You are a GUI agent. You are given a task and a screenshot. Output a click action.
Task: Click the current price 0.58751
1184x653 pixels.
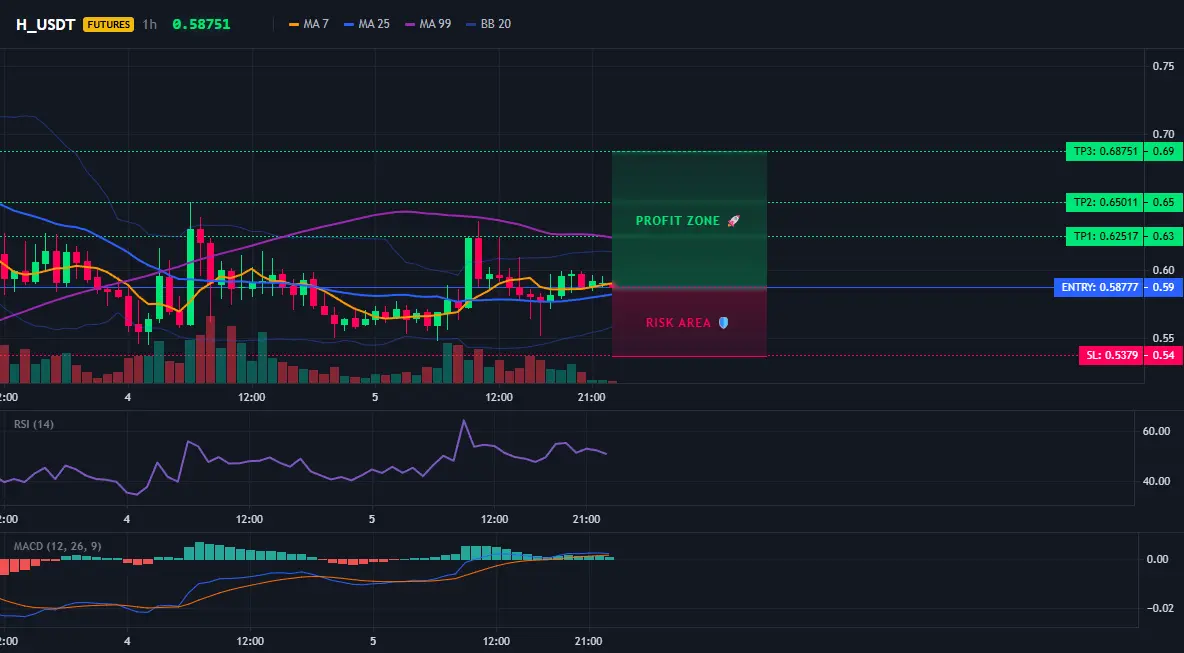(x=201, y=24)
